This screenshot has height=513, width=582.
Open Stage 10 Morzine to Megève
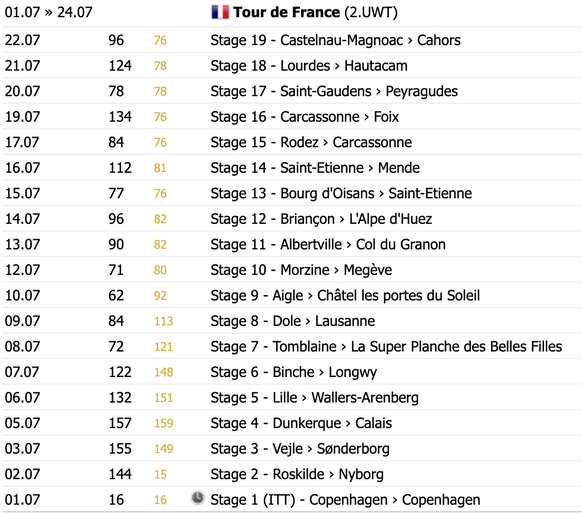(301, 270)
